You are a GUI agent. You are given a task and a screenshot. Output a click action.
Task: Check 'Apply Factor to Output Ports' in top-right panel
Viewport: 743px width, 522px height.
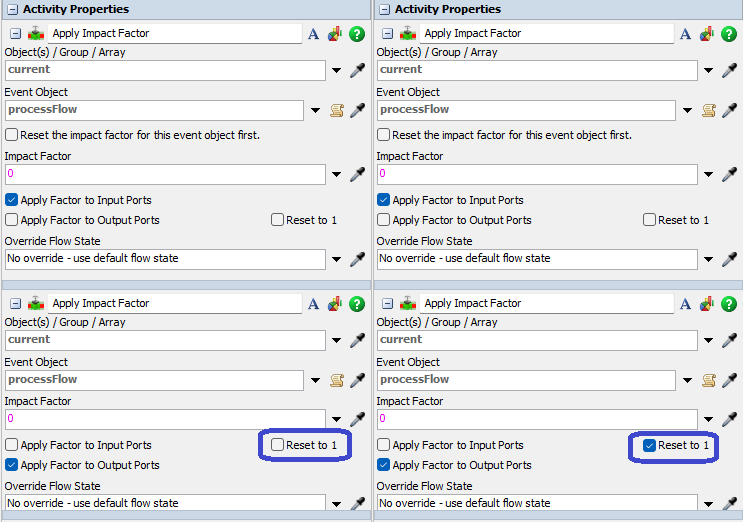[384, 220]
